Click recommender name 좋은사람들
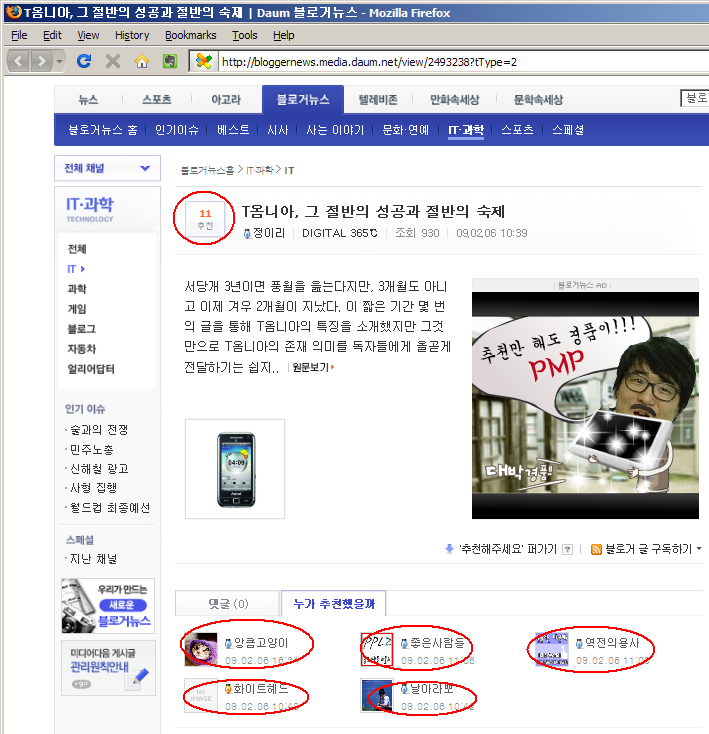 click(x=437, y=643)
